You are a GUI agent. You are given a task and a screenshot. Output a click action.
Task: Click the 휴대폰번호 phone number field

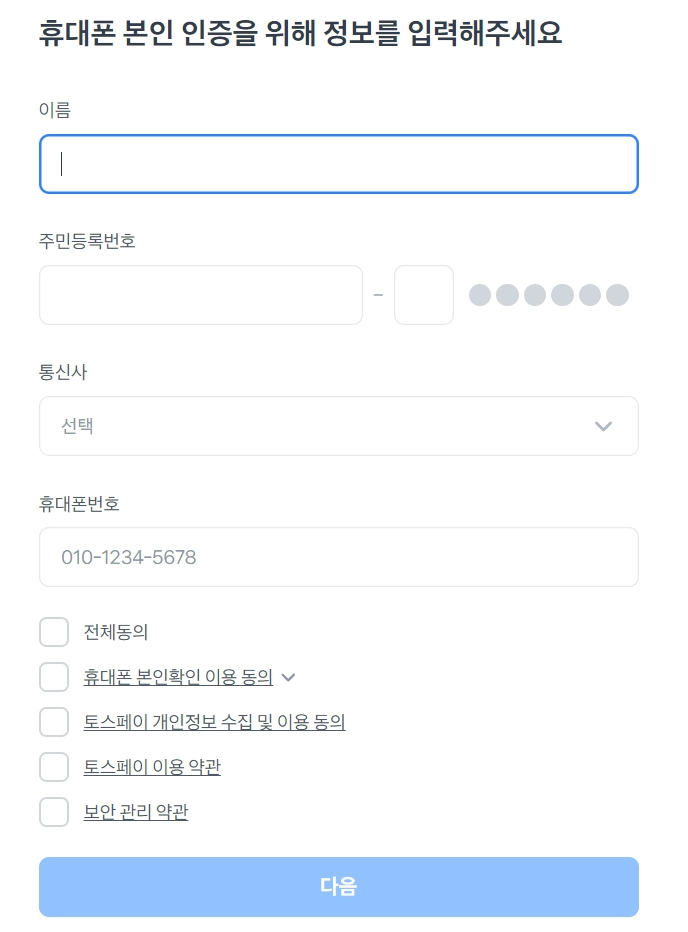click(338, 557)
